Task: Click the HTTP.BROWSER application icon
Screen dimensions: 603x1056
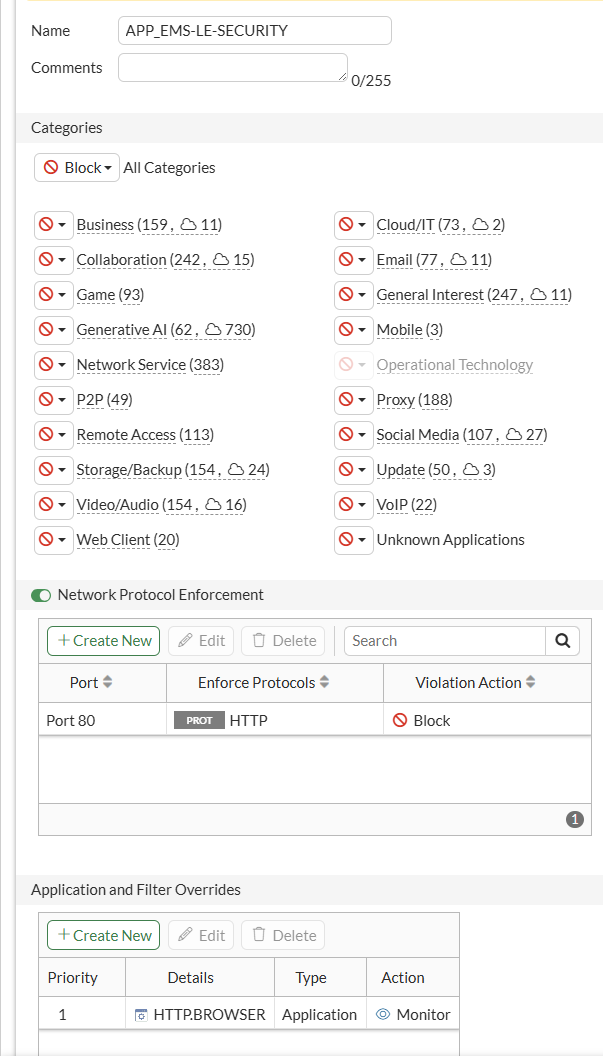Action: point(141,1014)
